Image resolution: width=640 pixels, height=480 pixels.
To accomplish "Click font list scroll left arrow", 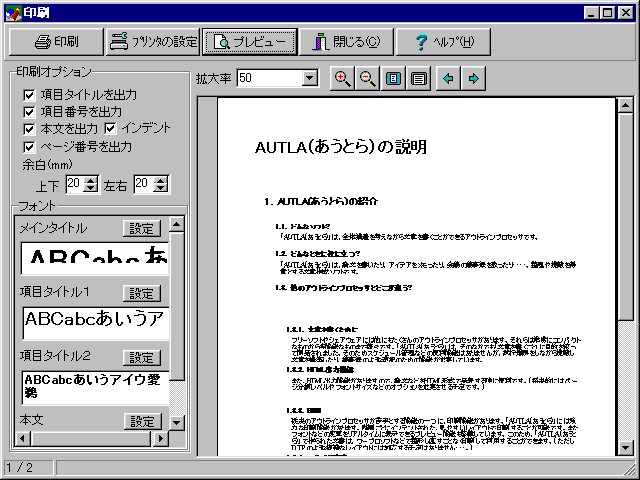I will click(x=22, y=439).
